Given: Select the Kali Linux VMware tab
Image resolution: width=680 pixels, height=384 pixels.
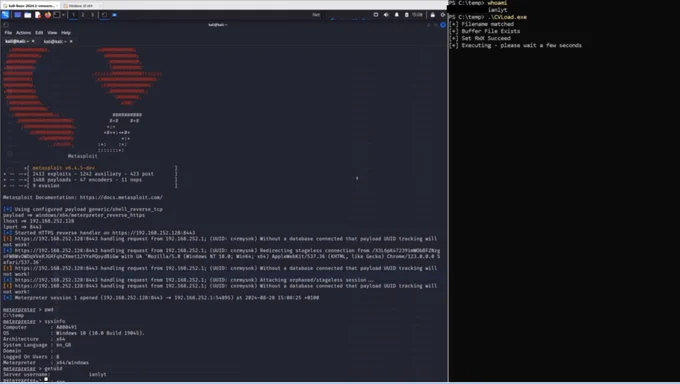Looking at the screenshot, I should (30, 6).
